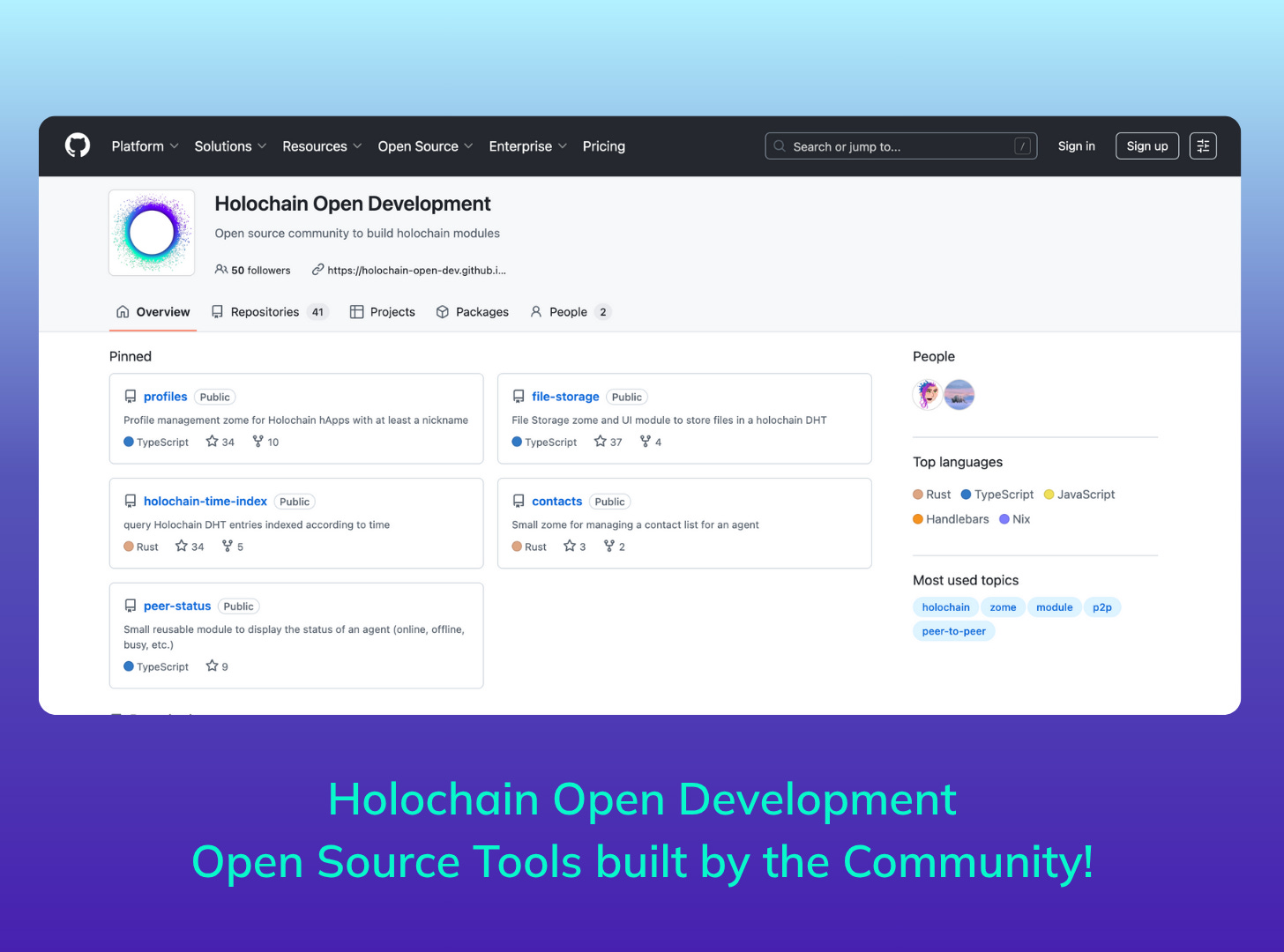This screenshot has height=952, width=1284.
Task: View stargazers of profiles repository (34)
Action: [220, 442]
